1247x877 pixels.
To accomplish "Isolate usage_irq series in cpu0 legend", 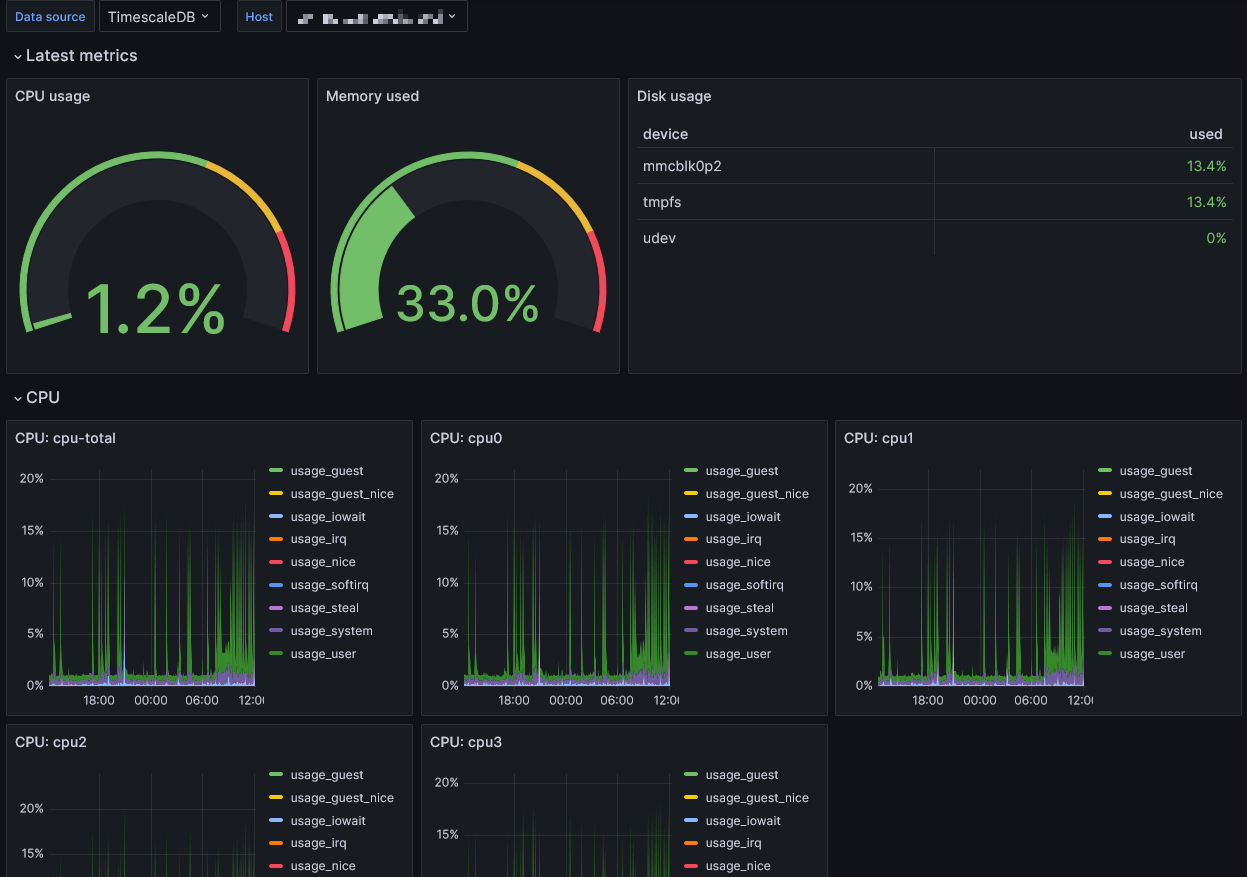I will click(x=734, y=539).
